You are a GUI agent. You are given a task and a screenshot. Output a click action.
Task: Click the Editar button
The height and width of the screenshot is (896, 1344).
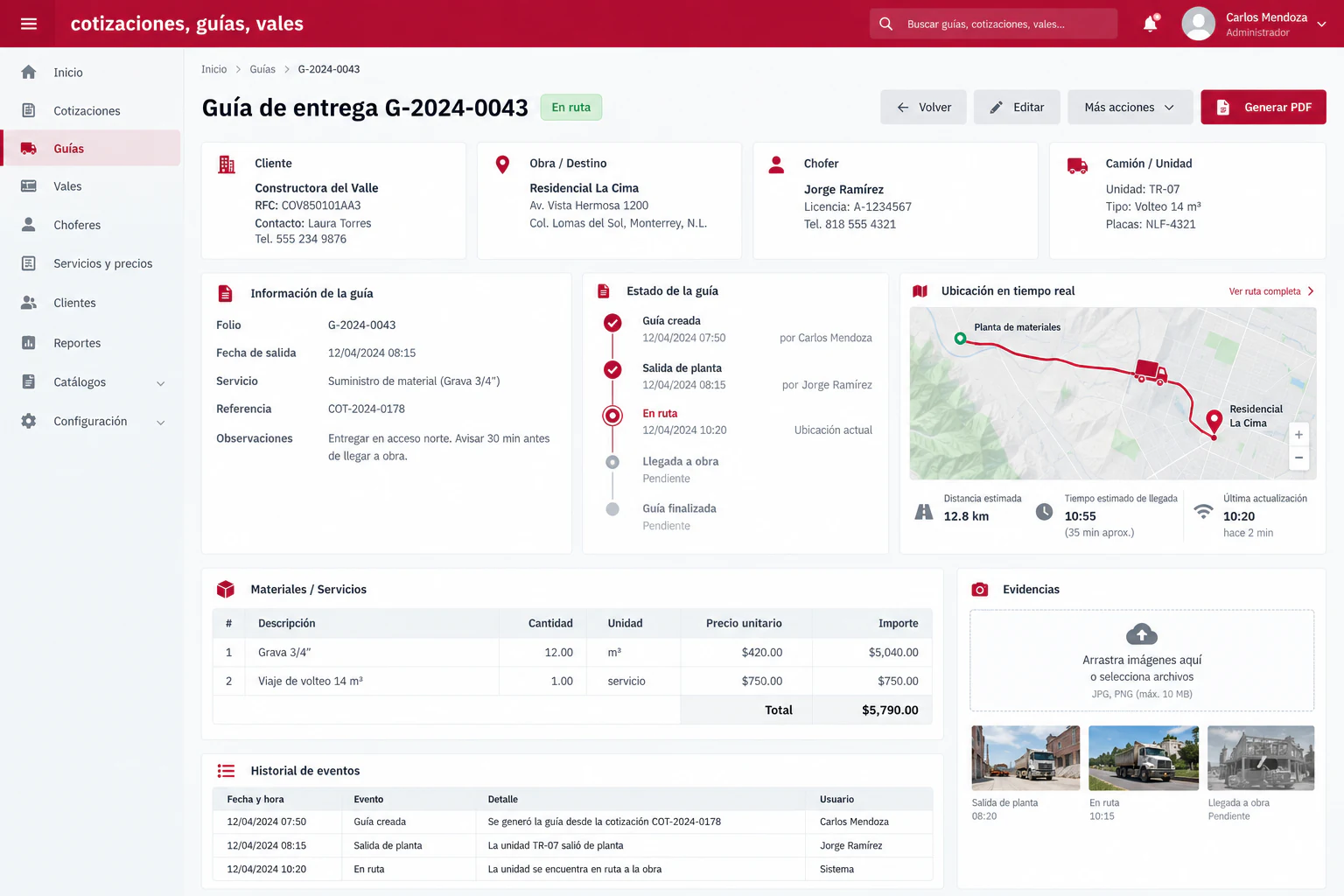pyautogui.click(x=1017, y=107)
